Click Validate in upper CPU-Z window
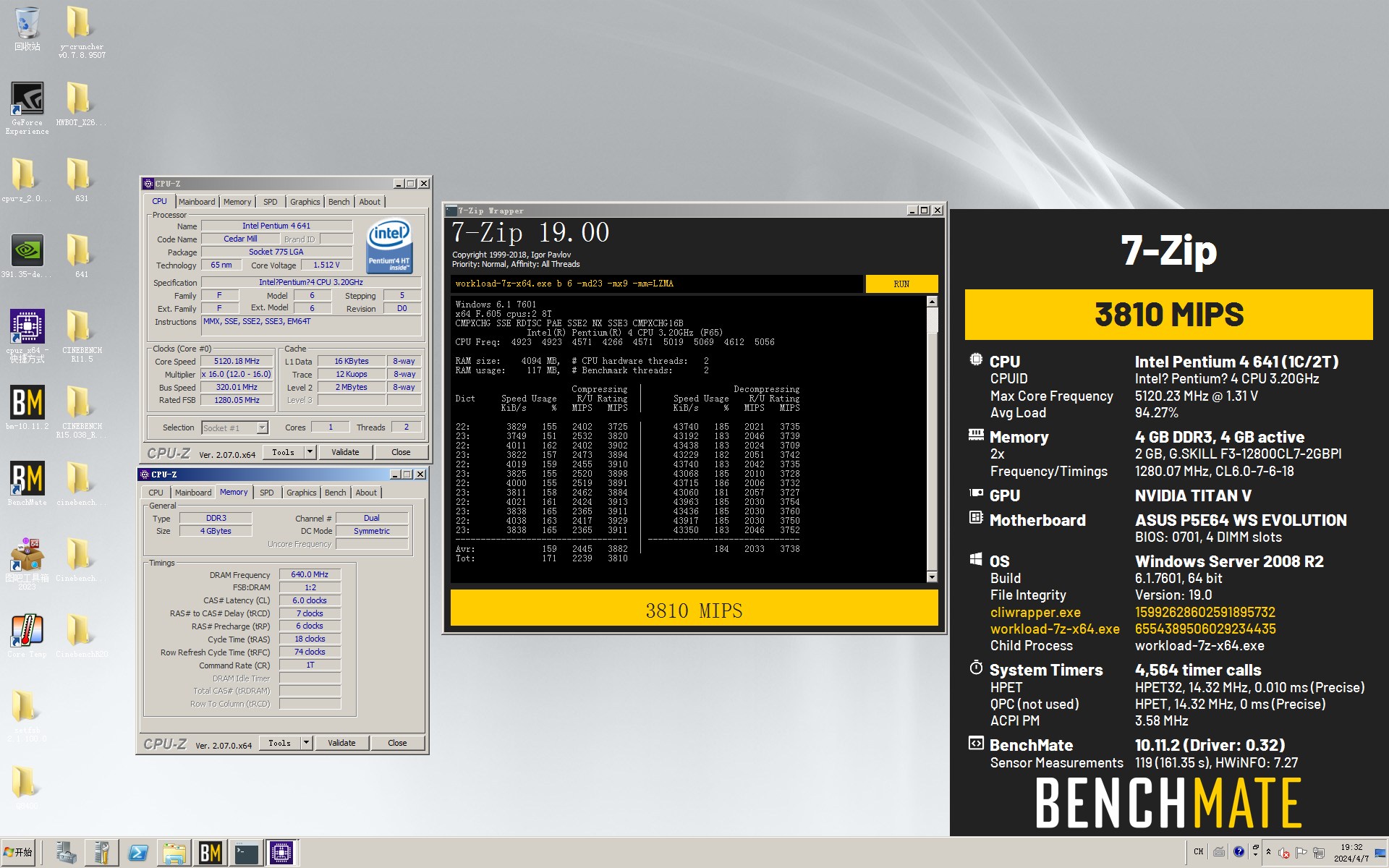 click(345, 452)
